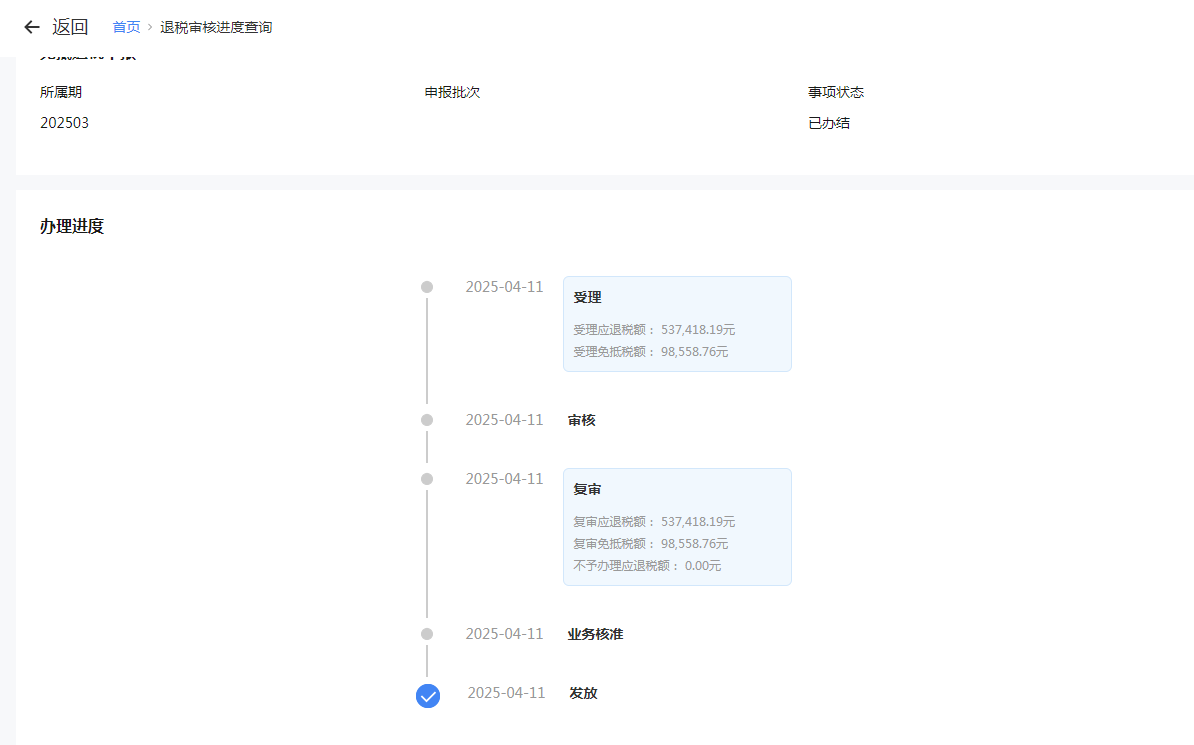Click the 办理进度 section heading
Screen dimensions: 1194x745
click(72, 226)
